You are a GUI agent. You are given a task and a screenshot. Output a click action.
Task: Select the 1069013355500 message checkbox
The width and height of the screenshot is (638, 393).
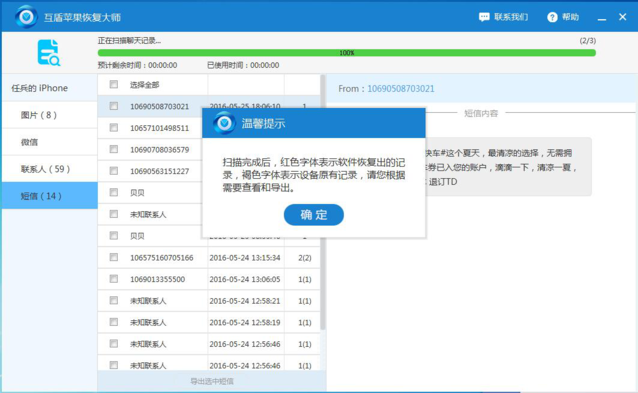(114, 279)
